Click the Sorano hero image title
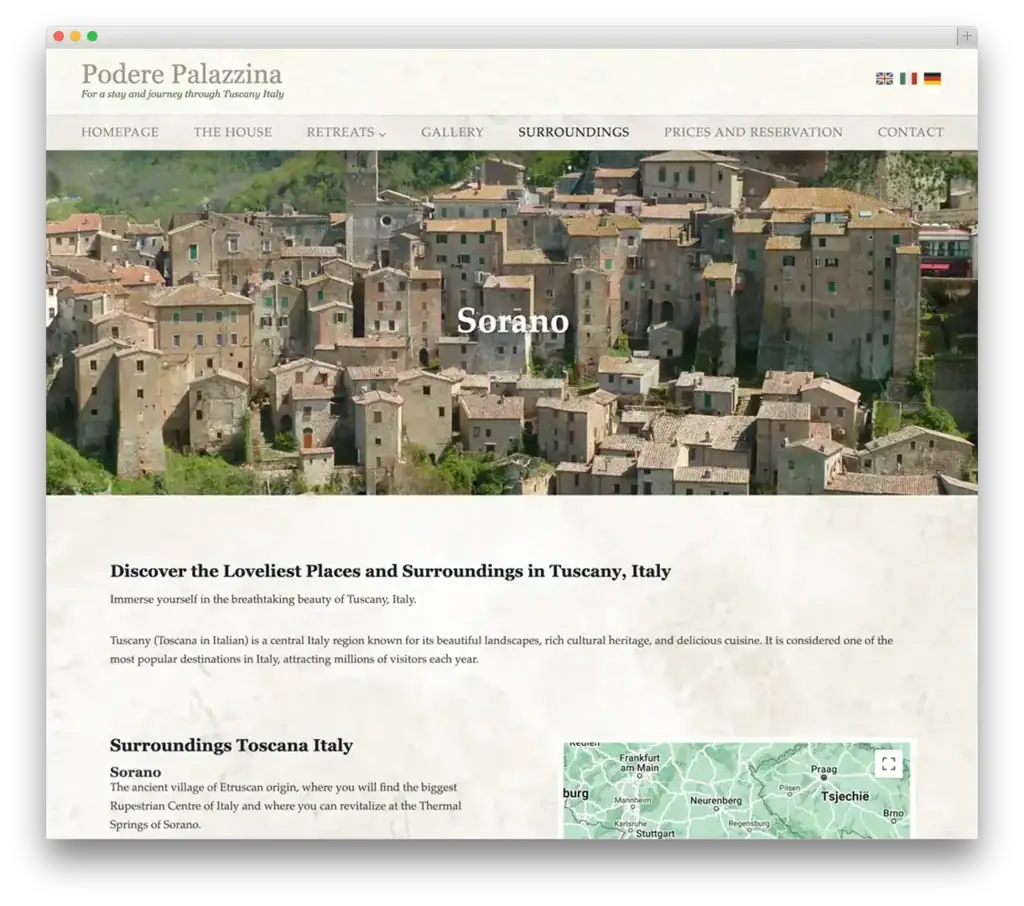This screenshot has height=906, width=1024. 513,321
